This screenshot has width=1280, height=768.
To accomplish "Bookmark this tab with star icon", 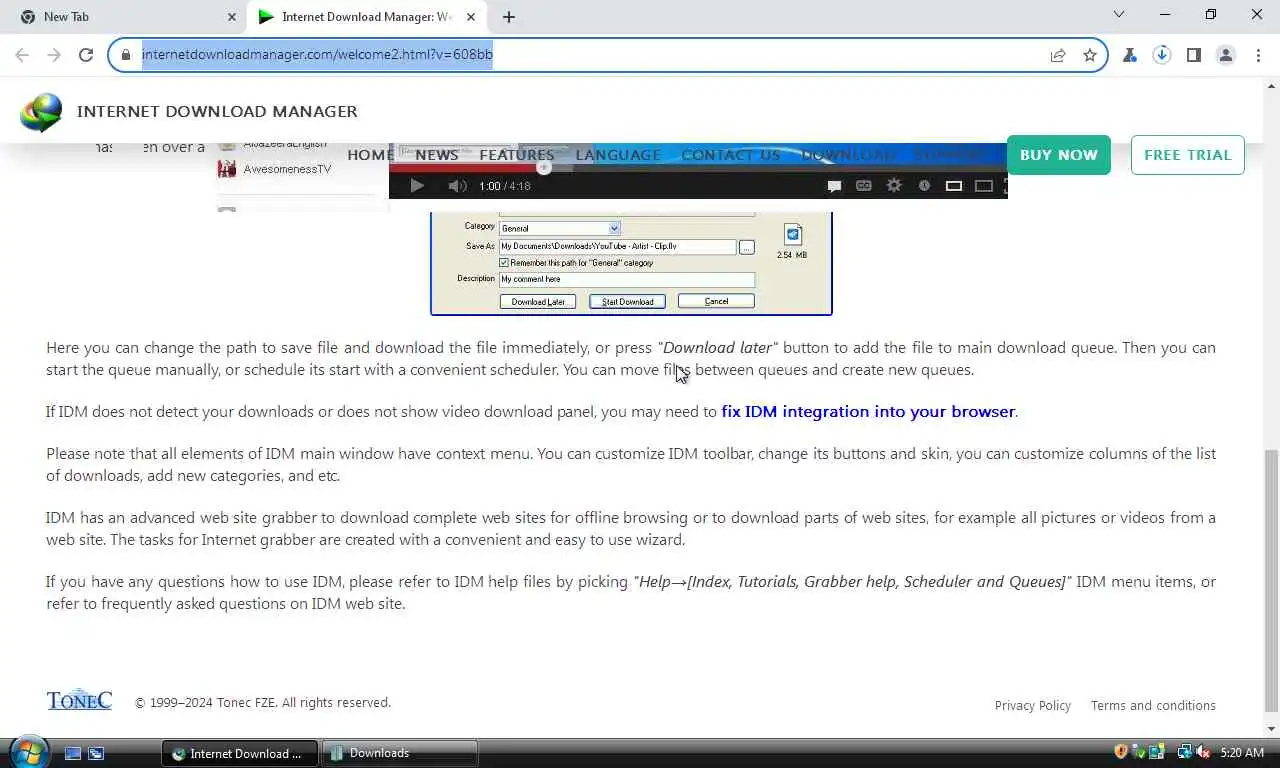I will (1090, 55).
